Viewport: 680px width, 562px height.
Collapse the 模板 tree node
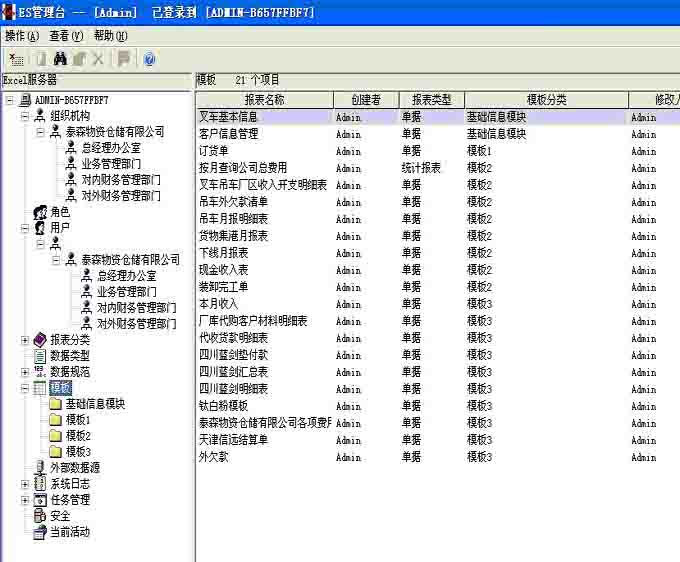25,388
